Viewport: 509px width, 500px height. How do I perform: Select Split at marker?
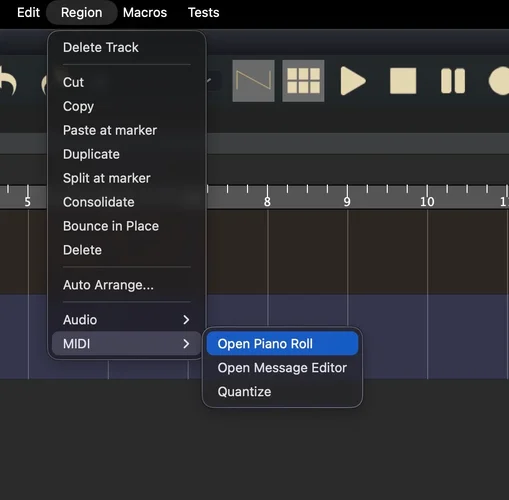[x=127, y=178]
